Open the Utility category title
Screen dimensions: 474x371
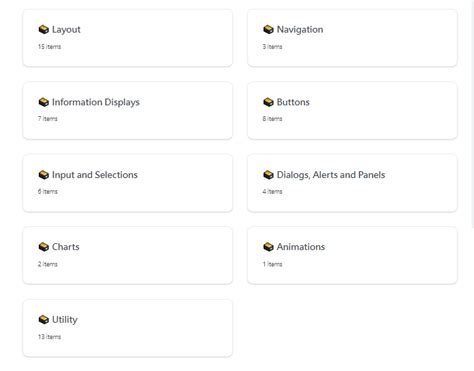coord(65,320)
